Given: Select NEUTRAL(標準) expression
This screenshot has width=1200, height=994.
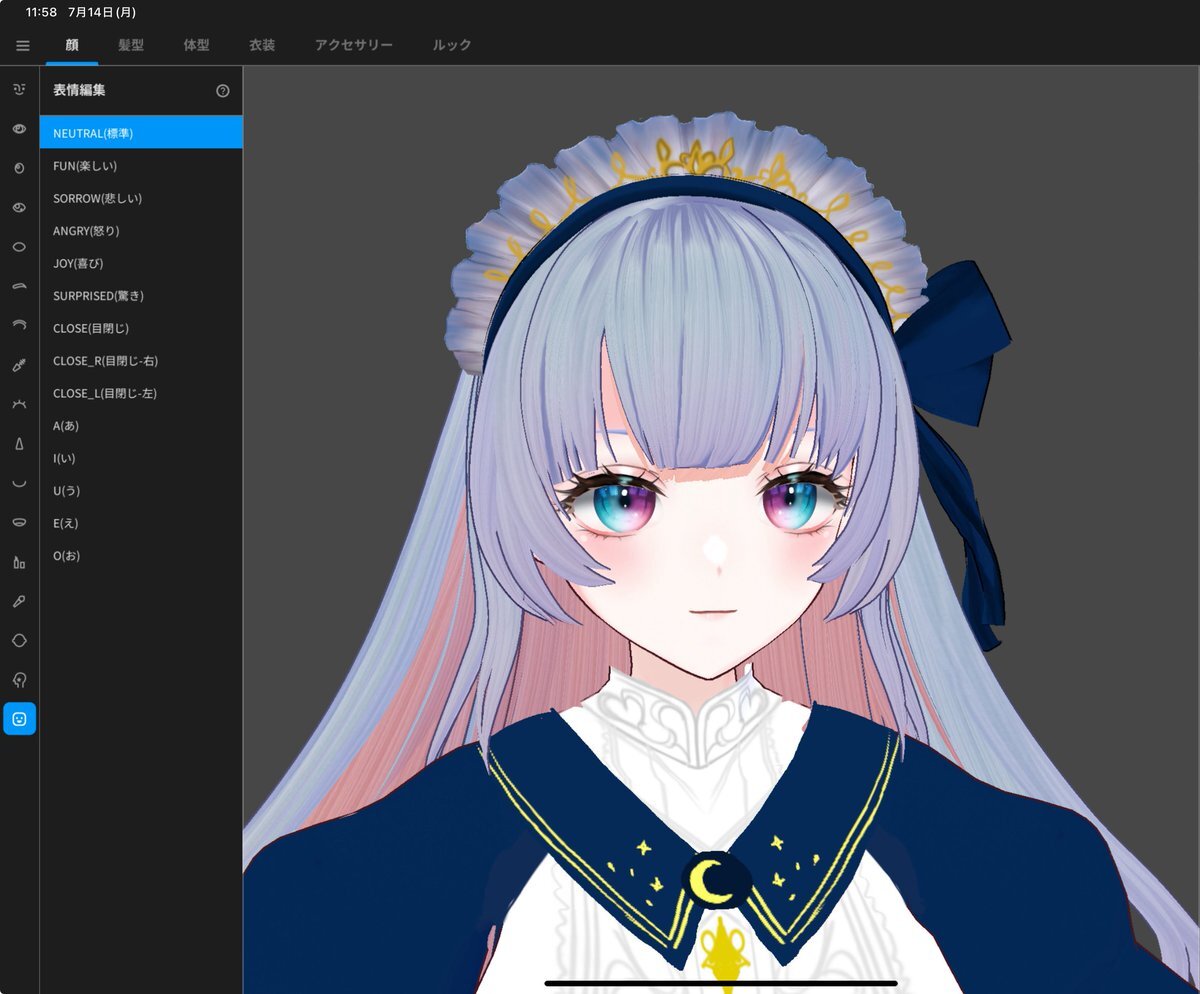Looking at the screenshot, I should tap(141, 132).
